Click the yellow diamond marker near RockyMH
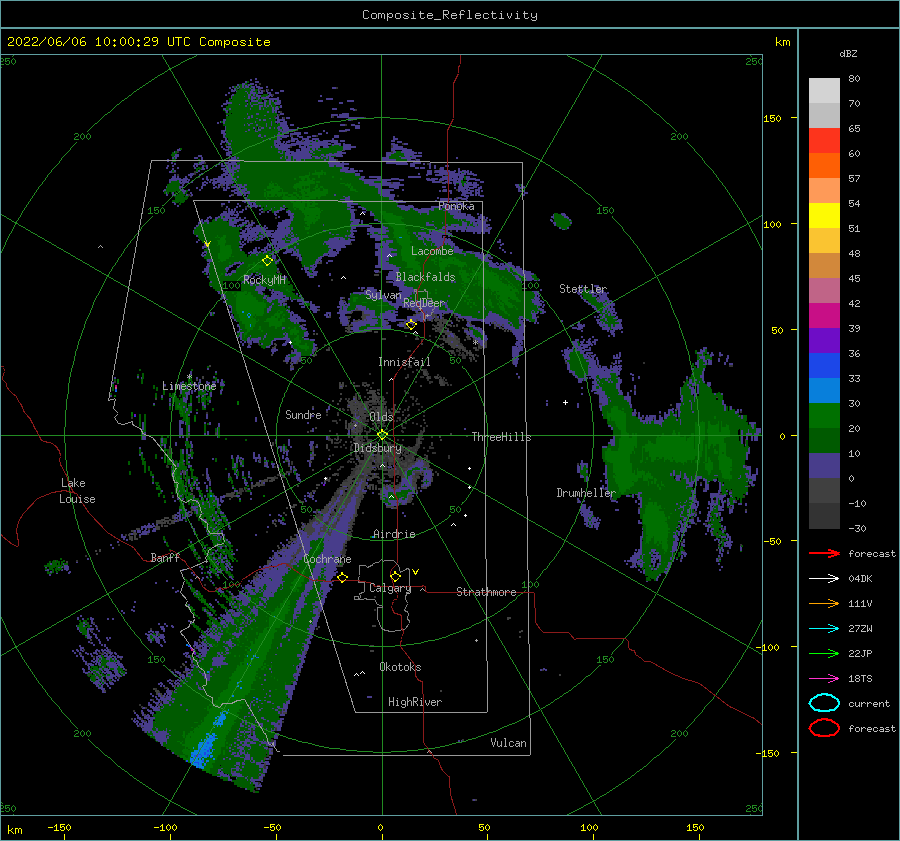Viewport: 900px width, 841px height. pos(267,261)
